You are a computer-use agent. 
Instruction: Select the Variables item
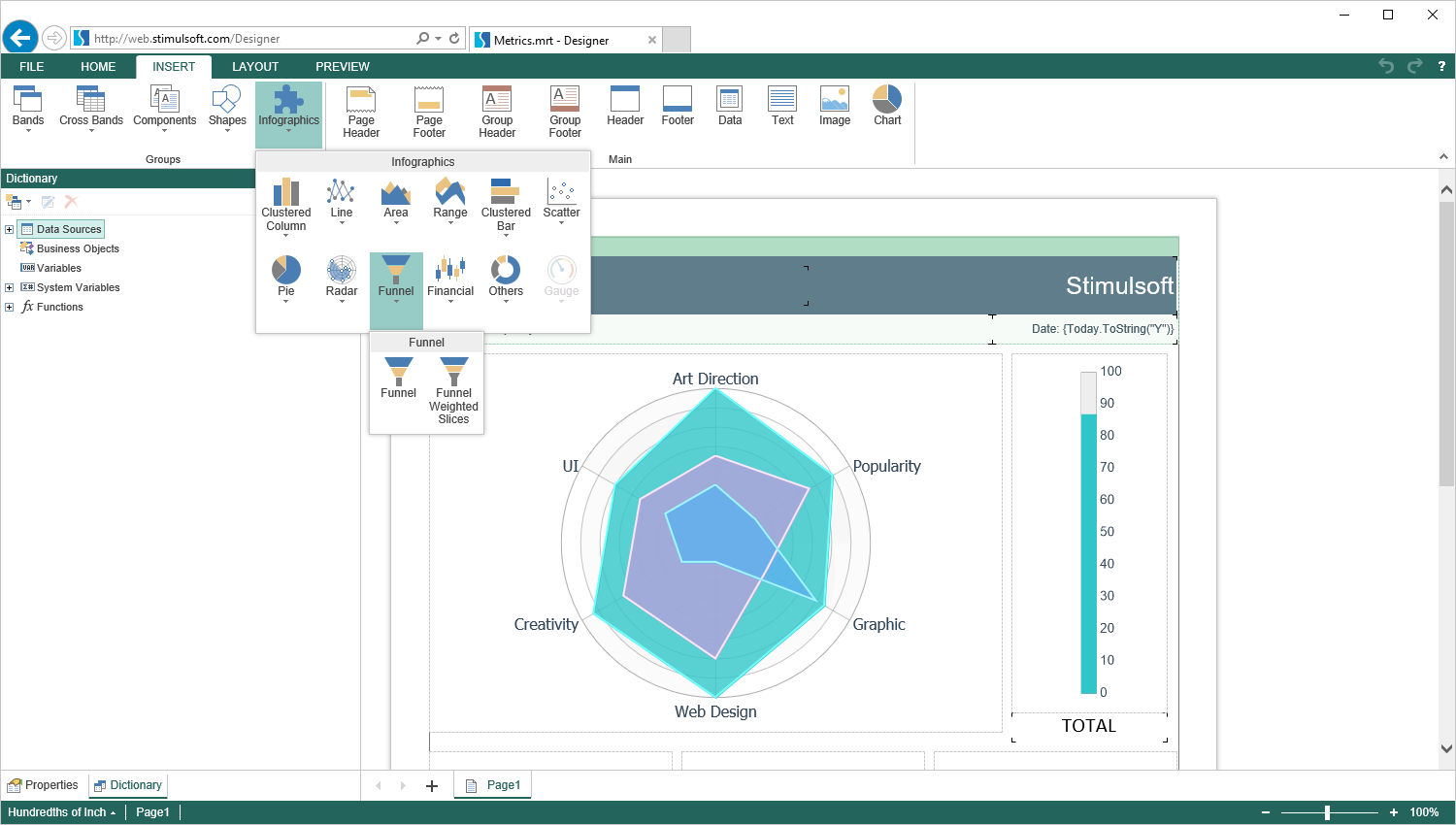tap(50, 269)
